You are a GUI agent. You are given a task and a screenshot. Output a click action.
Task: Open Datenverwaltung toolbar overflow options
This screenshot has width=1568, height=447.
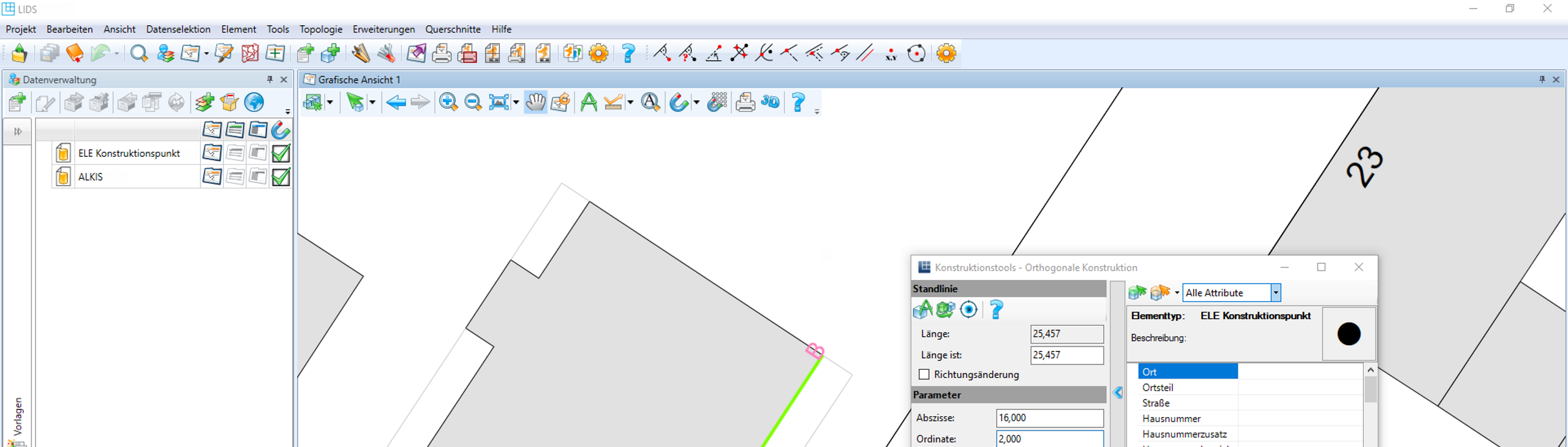pos(287,111)
